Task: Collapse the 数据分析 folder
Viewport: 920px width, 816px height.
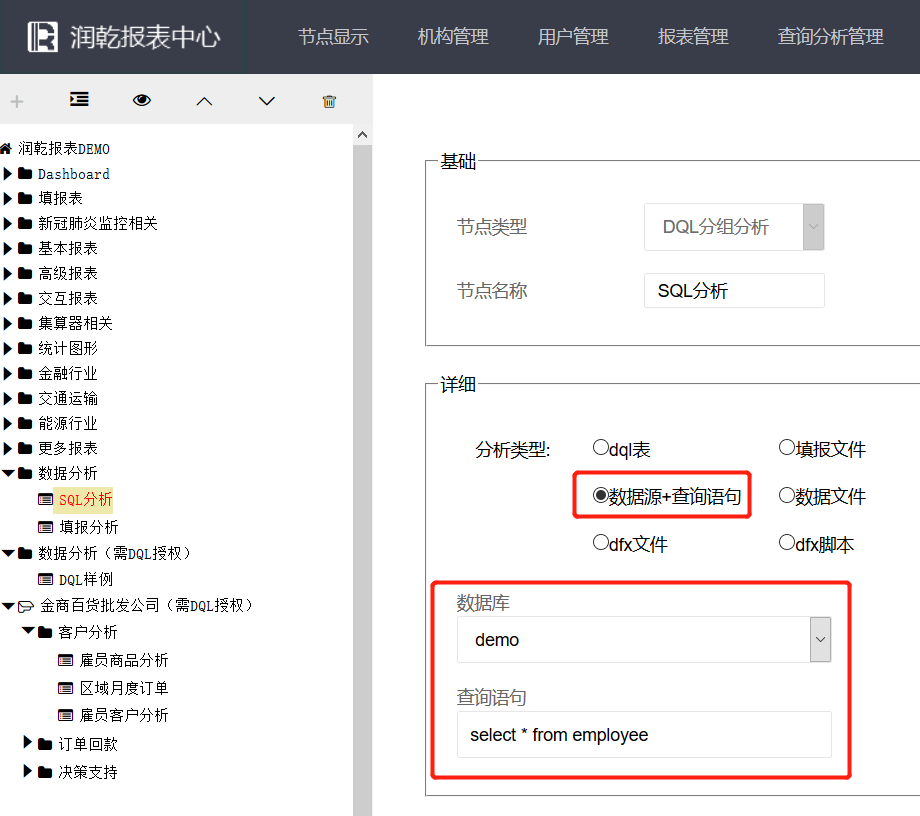Action: tap(9, 473)
